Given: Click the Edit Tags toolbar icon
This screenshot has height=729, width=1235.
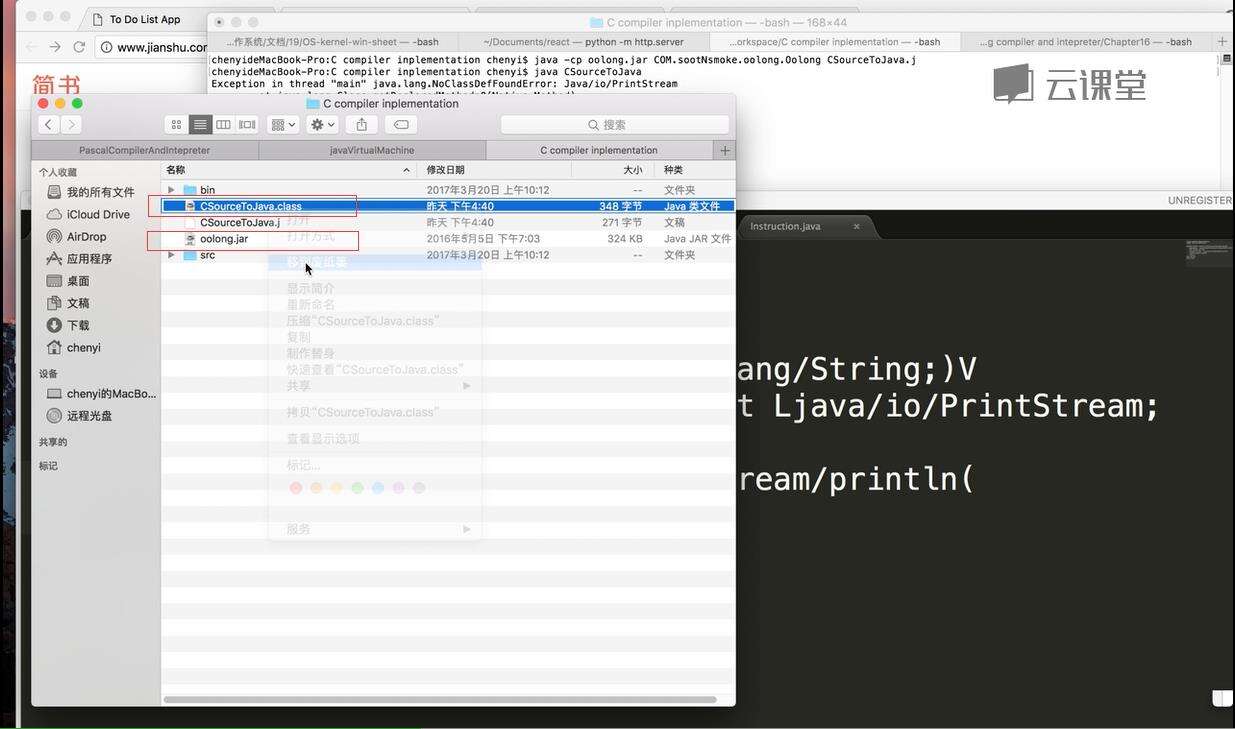Looking at the screenshot, I should 401,125.
